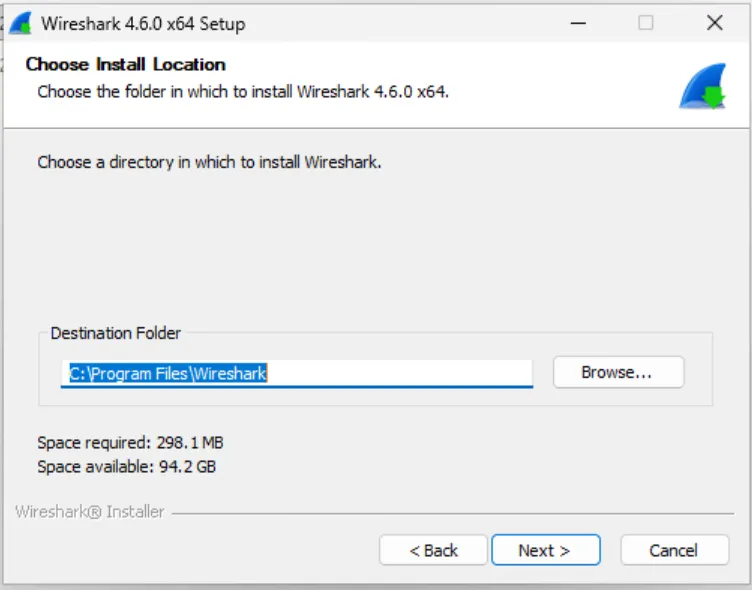The width and height of the screenshot is (752, 590).
Task: Return with the Back button
Action: (x=433, y=550)
